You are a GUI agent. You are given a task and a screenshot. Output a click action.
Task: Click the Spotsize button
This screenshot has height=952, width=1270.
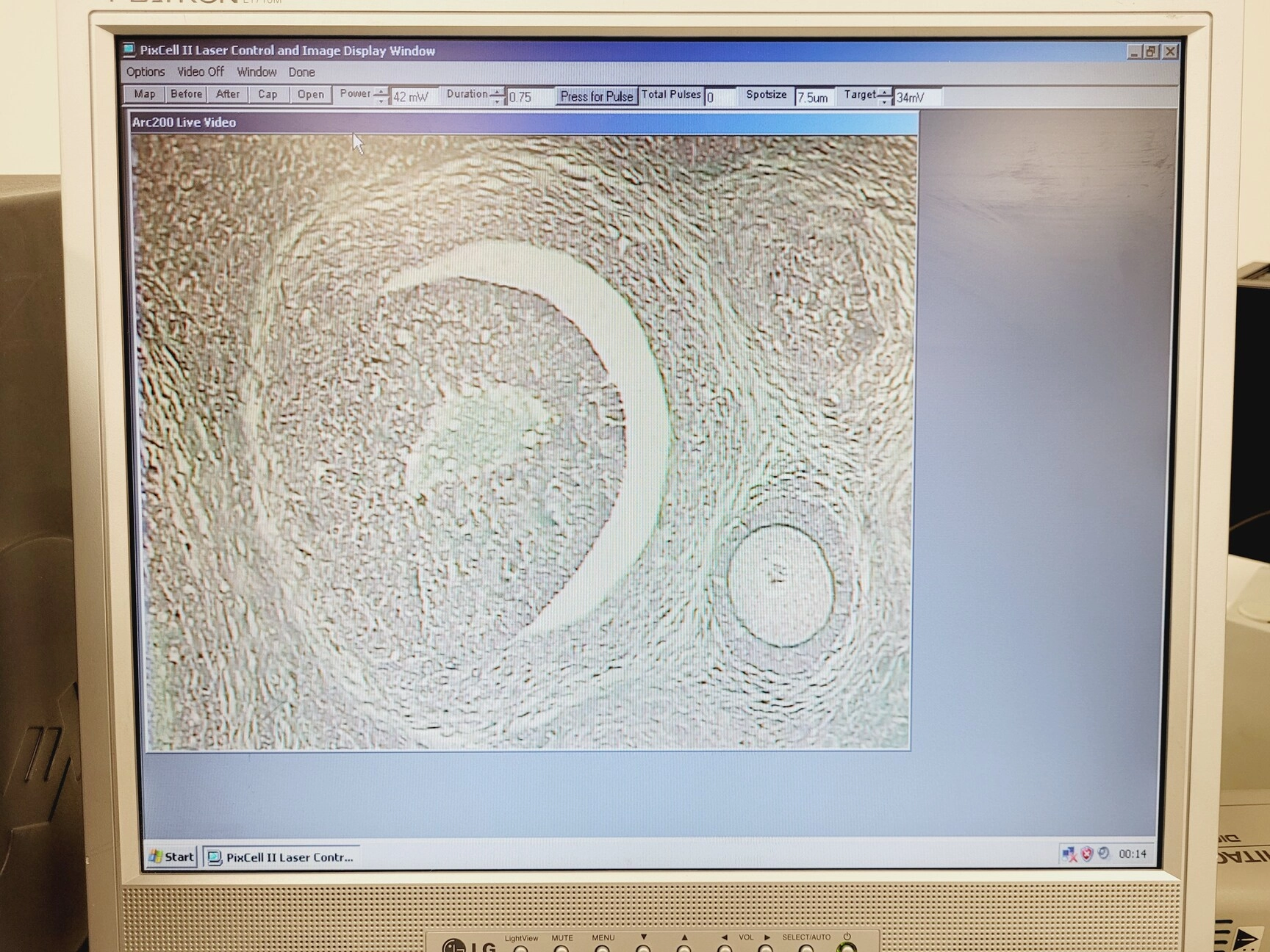tap(766, 95)
